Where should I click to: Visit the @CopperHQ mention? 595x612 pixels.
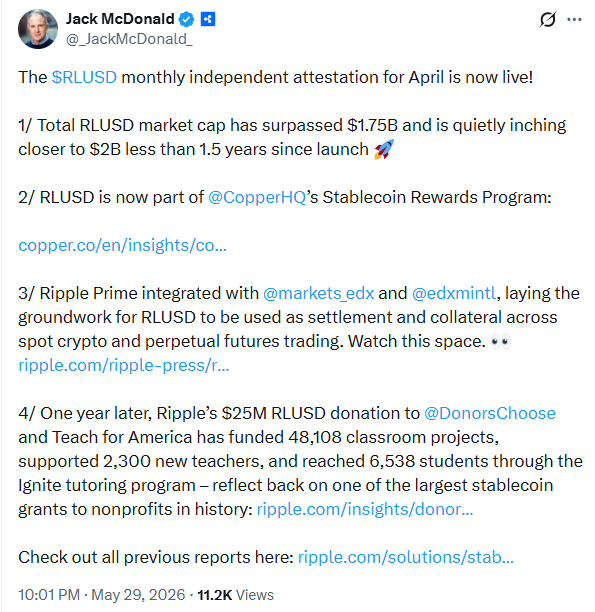(257, 197)
